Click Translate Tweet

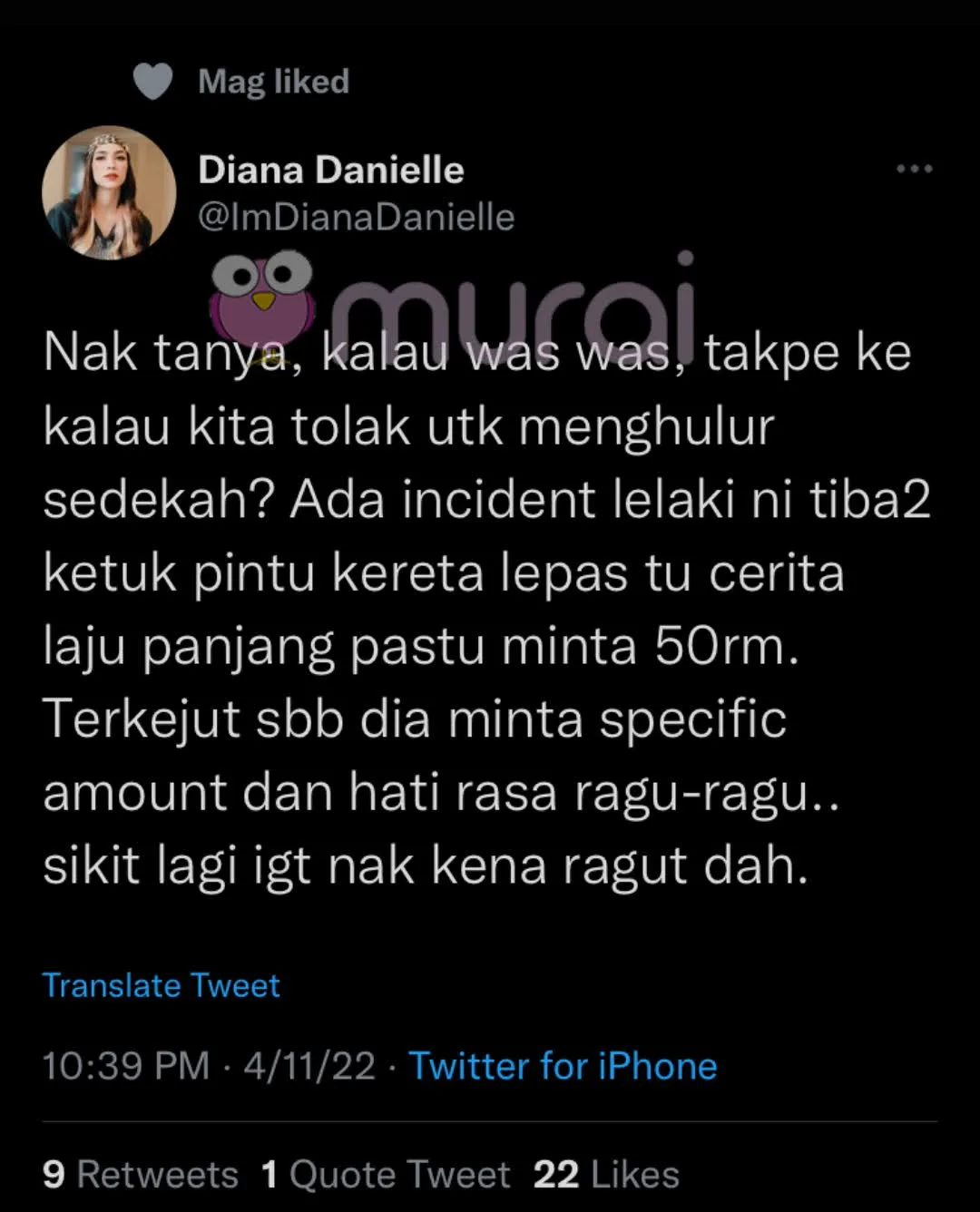[162, 985]
